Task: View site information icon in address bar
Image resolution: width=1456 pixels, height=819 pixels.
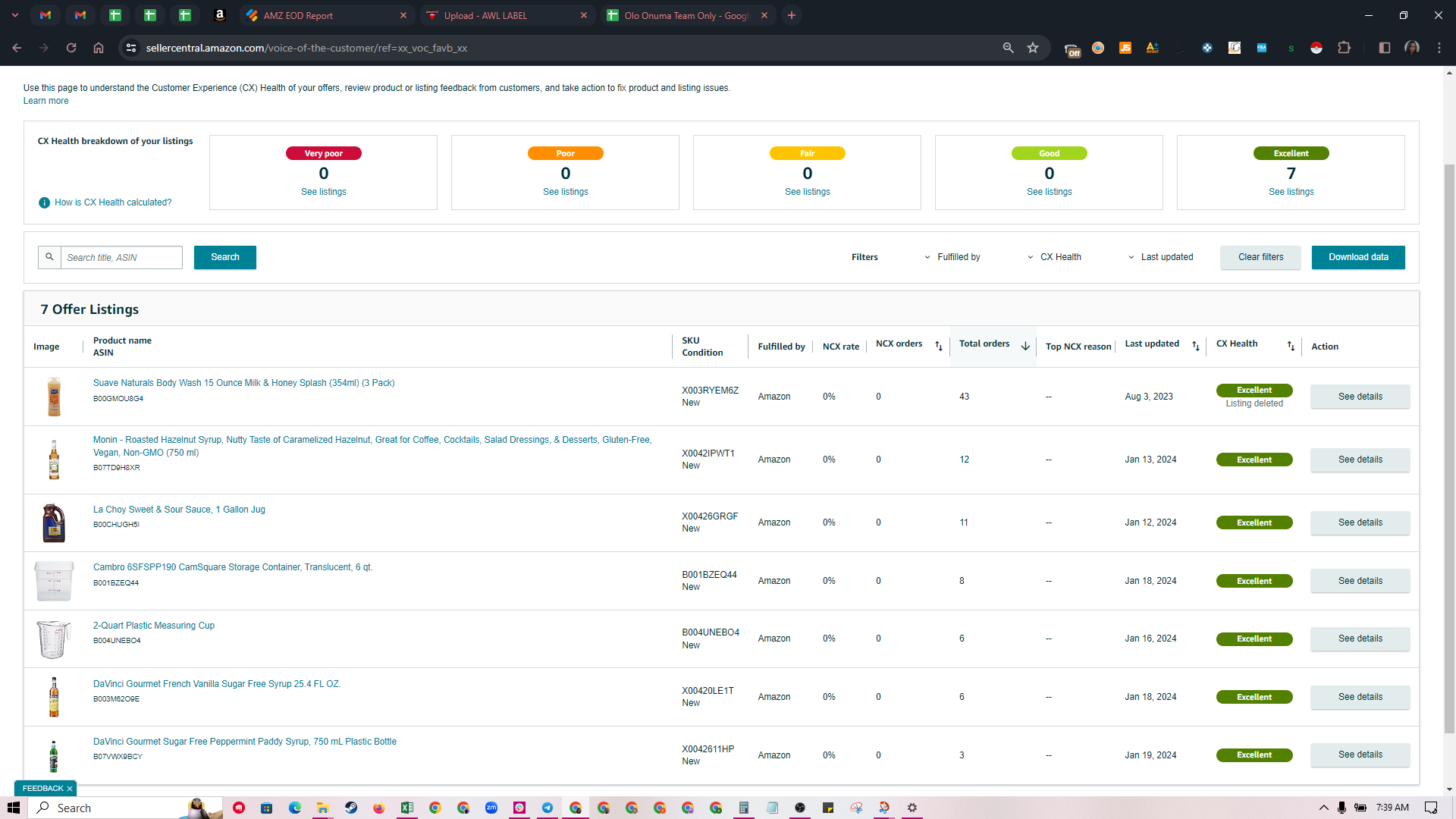Action: click(131, 48)
